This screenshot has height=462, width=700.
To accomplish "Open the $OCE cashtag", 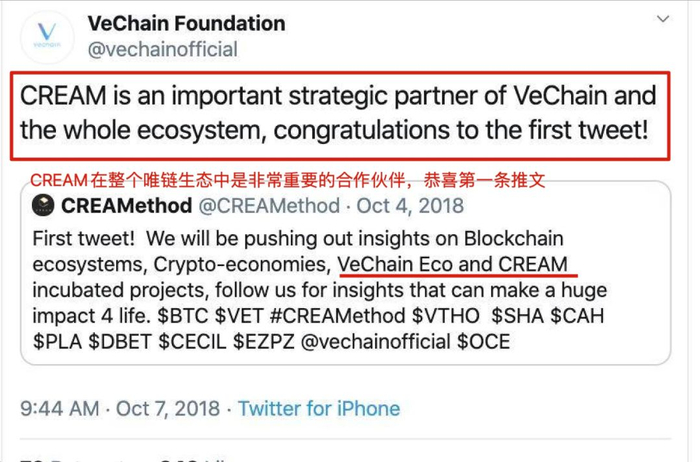I will [x=483, y=342].
